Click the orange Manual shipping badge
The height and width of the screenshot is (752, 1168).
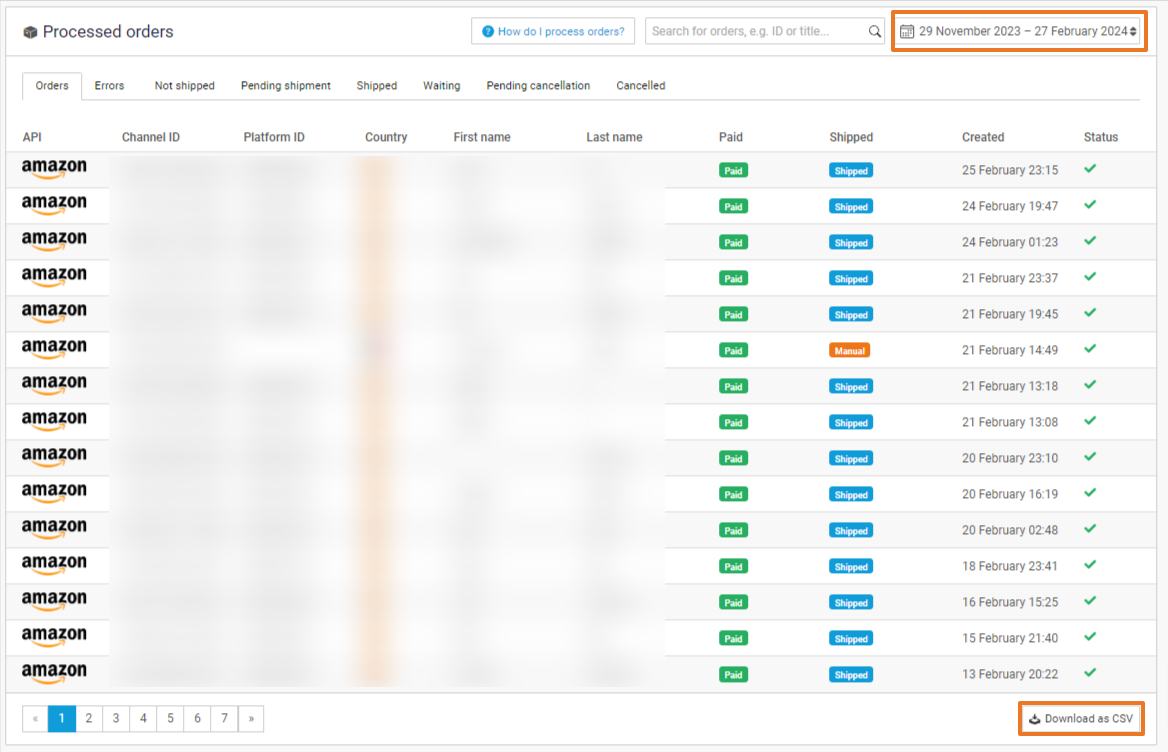[849, 351]
